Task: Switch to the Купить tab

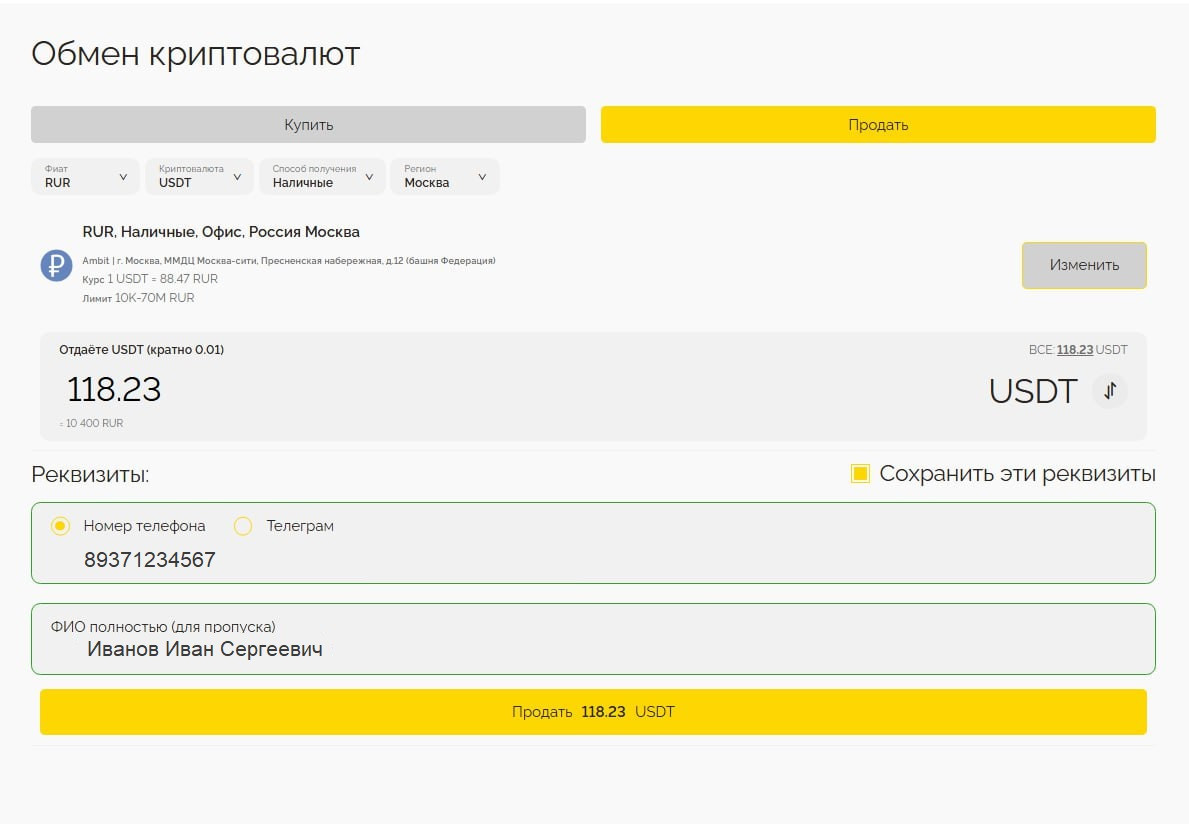Action: [x=308, y=125]
